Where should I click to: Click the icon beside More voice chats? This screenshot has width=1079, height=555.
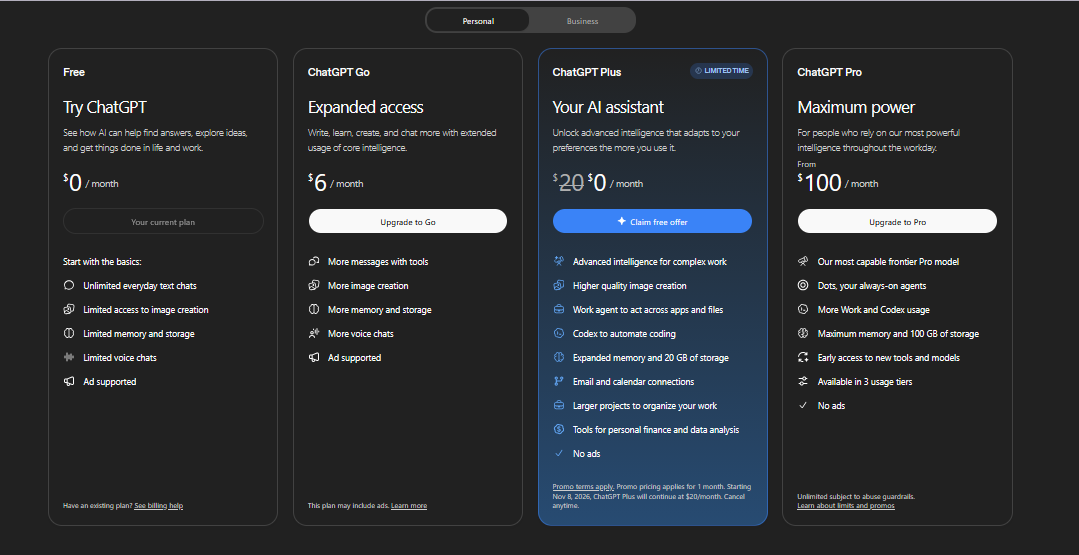coord(314,334)
